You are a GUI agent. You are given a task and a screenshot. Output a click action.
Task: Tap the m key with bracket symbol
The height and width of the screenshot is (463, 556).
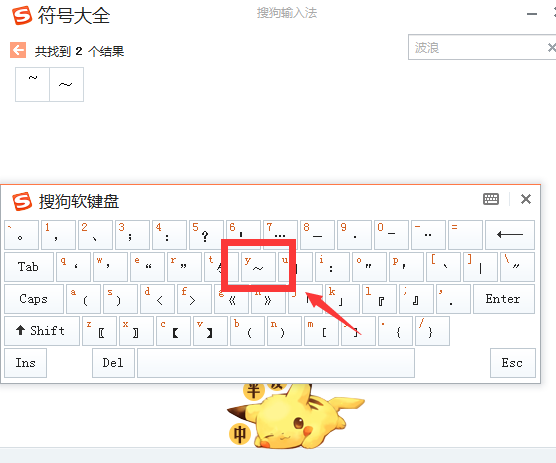(321, 331)
